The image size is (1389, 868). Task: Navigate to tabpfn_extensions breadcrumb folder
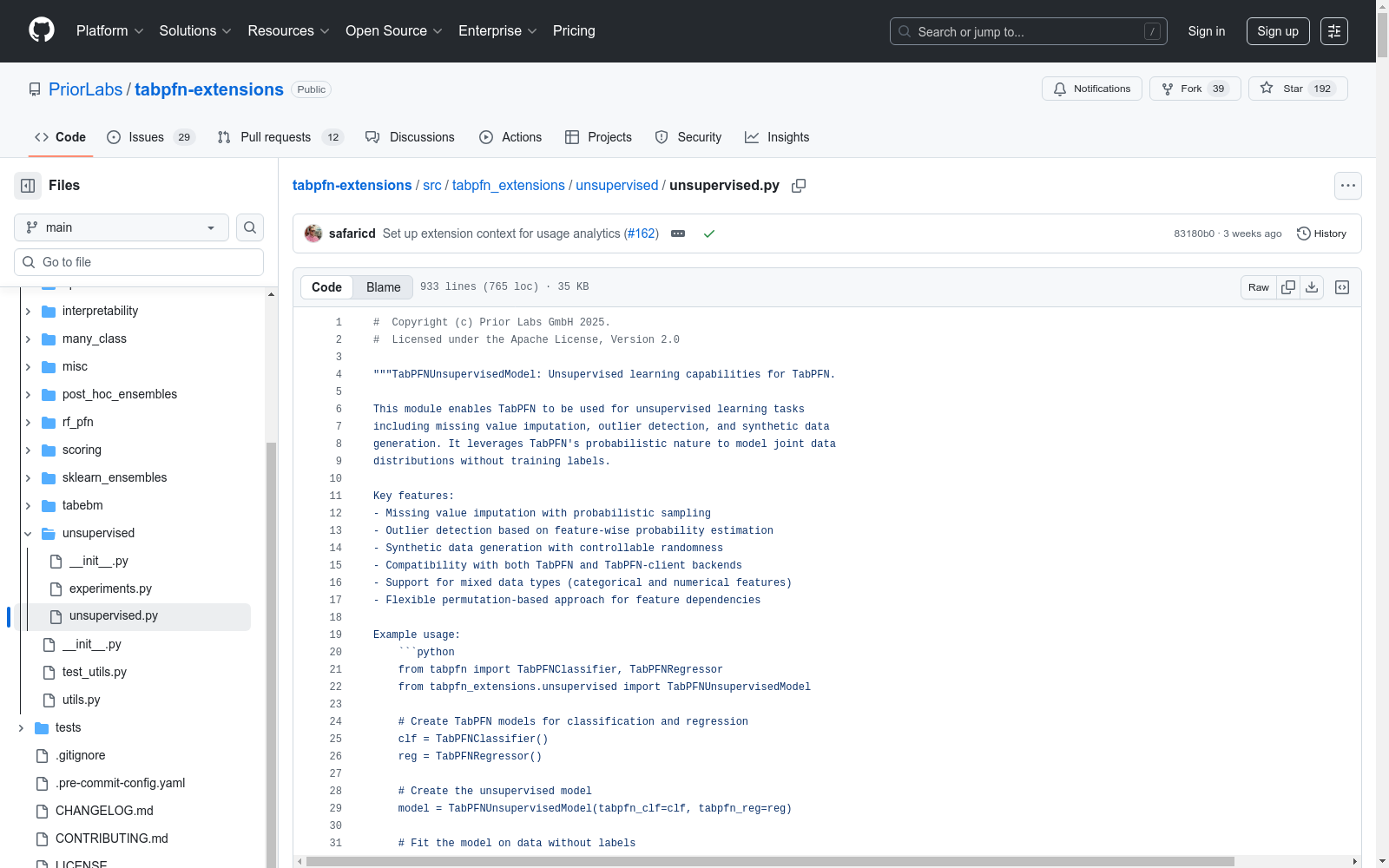pyautogui.click(x=509, y=186)
